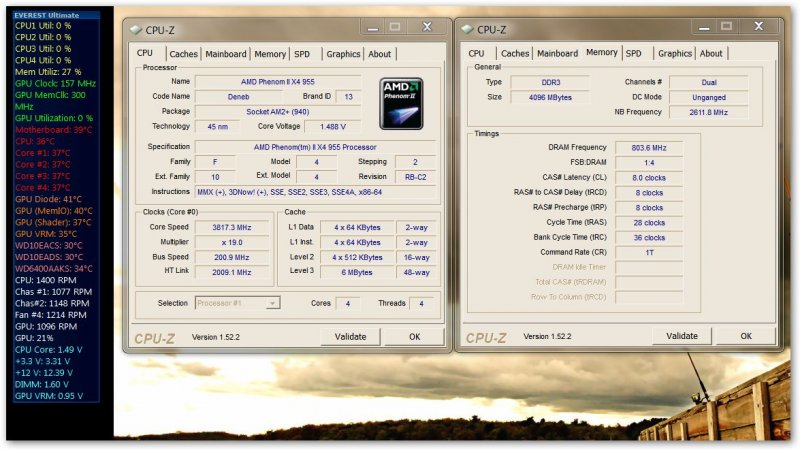
Task: Click the GPU Clock: 157 MHz reading
Action: click(x=55, y=83)
